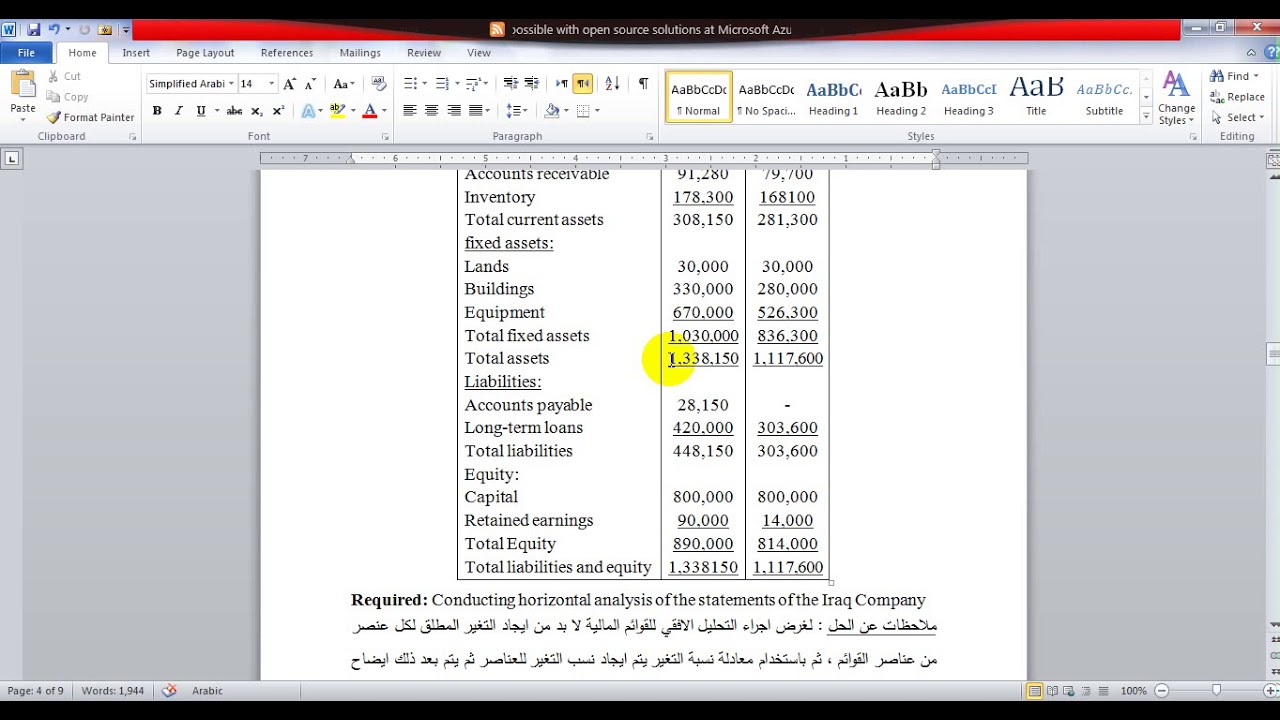This screenshot has height=720, width=1280.
Task: Switch to Full Screen Reading view
Action: coord(1052,691)
